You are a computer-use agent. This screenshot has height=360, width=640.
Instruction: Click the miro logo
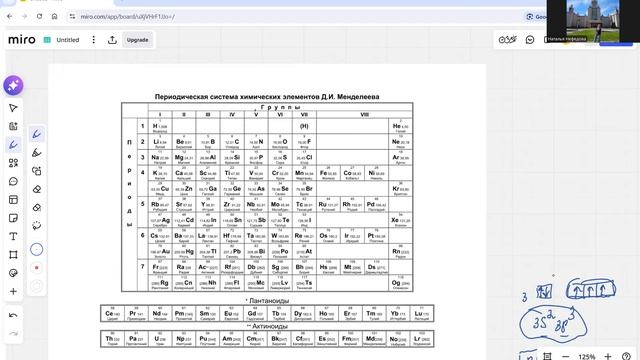(x=22, y=40)
